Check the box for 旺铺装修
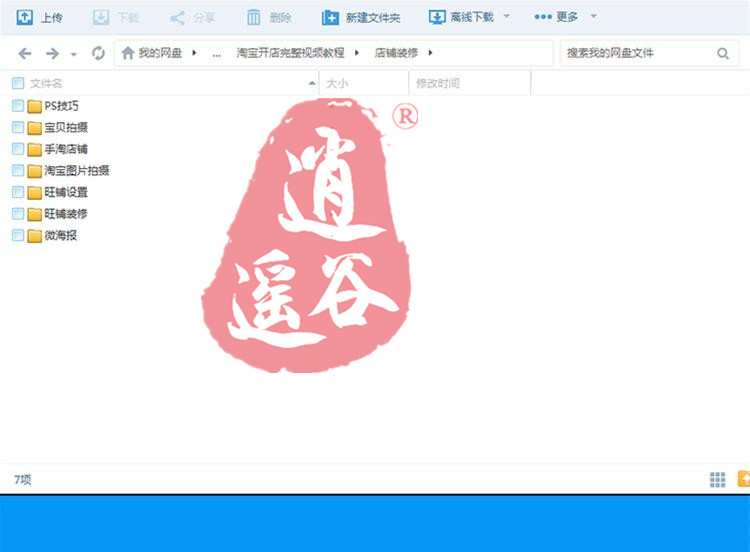Image resolution: width=750 pixels, height=552 pixels. [x=18, y=213]
